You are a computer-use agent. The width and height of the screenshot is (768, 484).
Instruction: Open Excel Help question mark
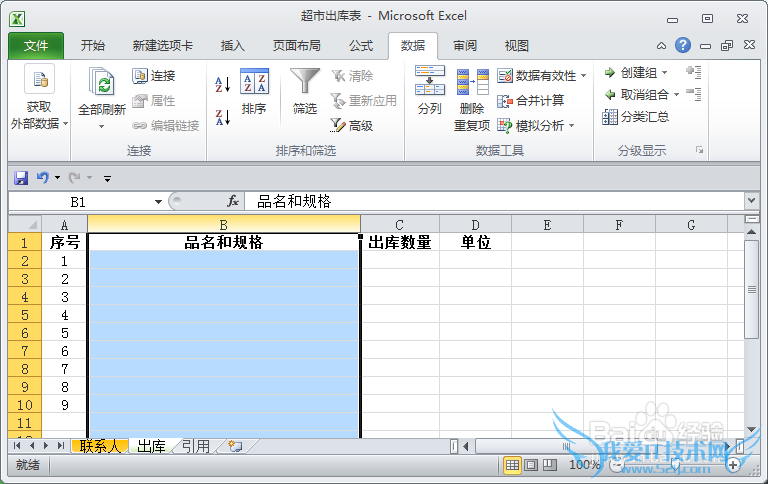point(682,46)
